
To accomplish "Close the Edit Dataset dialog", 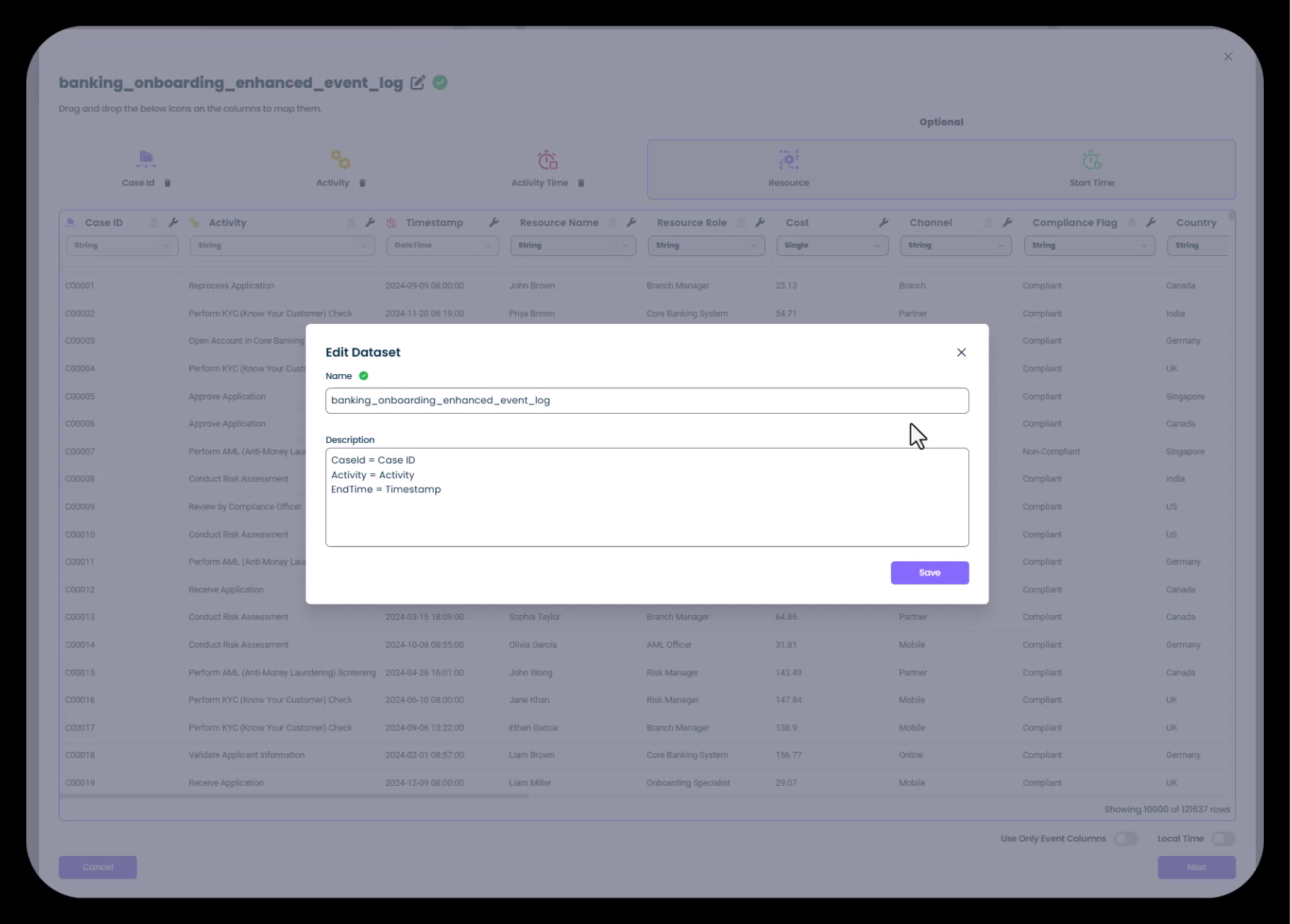I will [x=961, y=352].
